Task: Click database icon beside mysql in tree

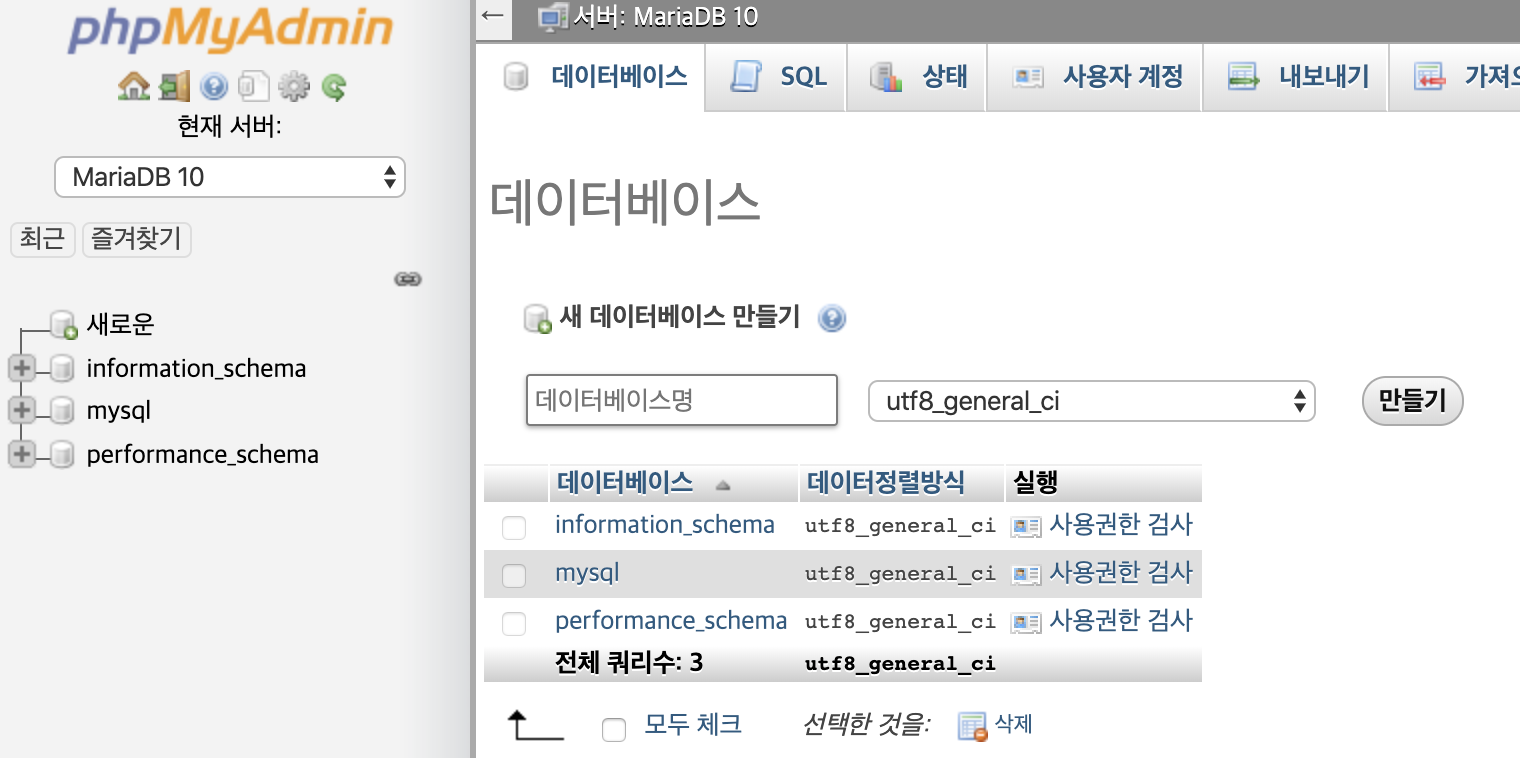Action: (63, 411)
